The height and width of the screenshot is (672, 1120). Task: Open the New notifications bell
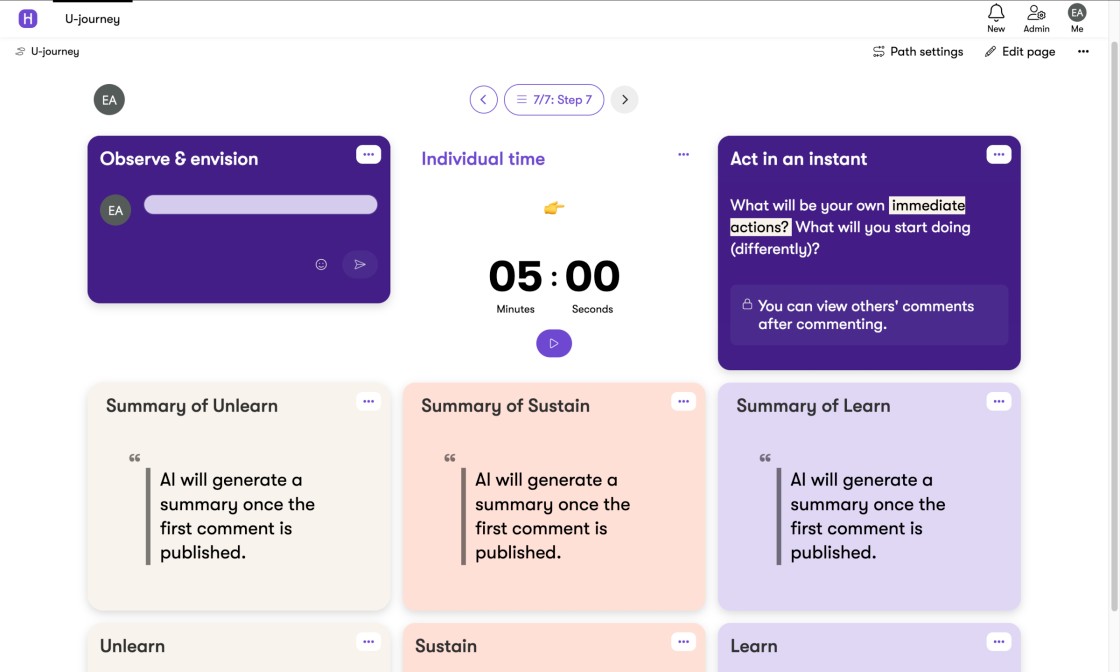click(x=996, y=14)
